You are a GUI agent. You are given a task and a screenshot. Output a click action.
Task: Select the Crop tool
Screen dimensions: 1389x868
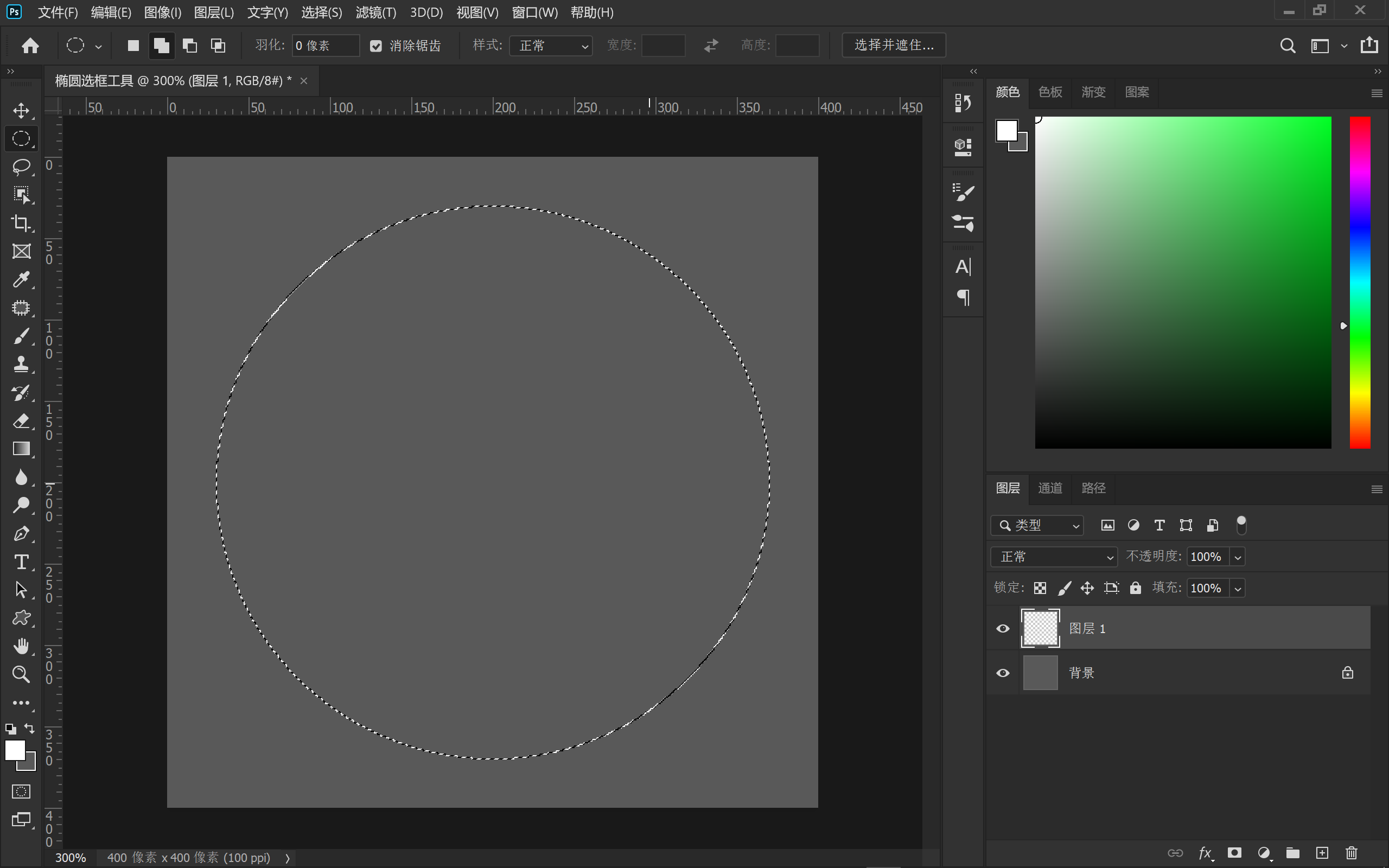[21, 223]
